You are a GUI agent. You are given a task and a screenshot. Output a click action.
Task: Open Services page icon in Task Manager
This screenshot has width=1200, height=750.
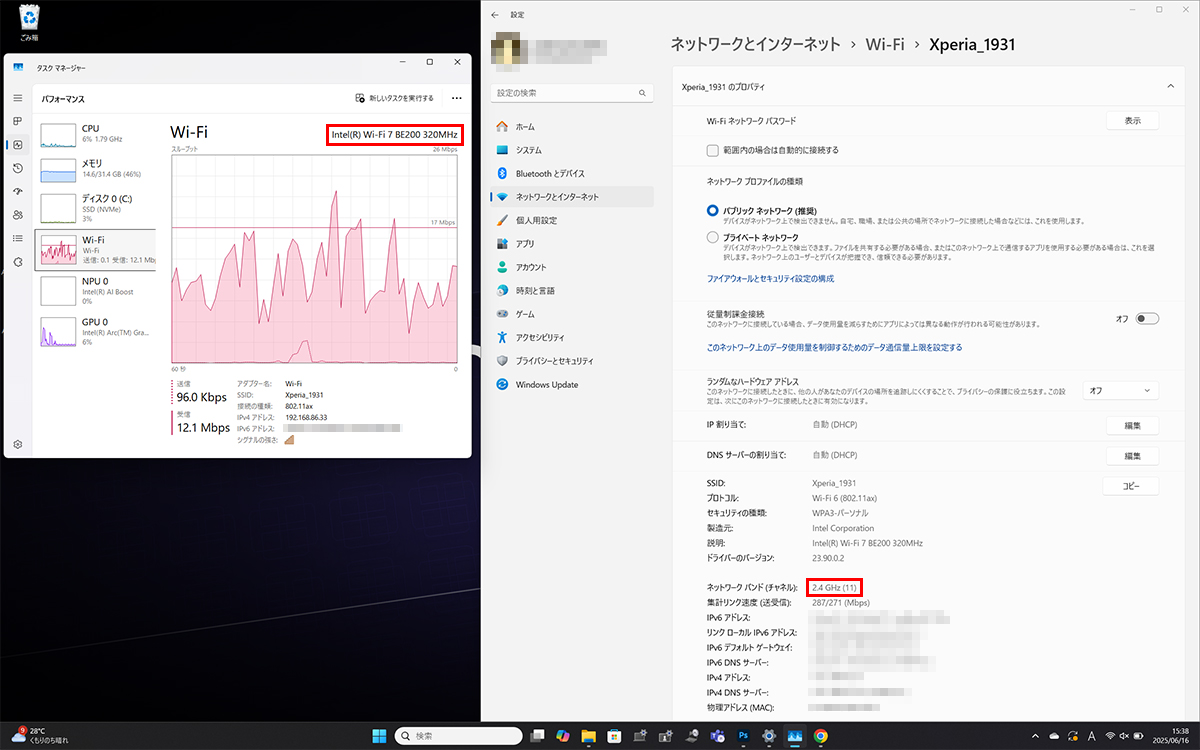pyautogui.click(x=18, y=262)
